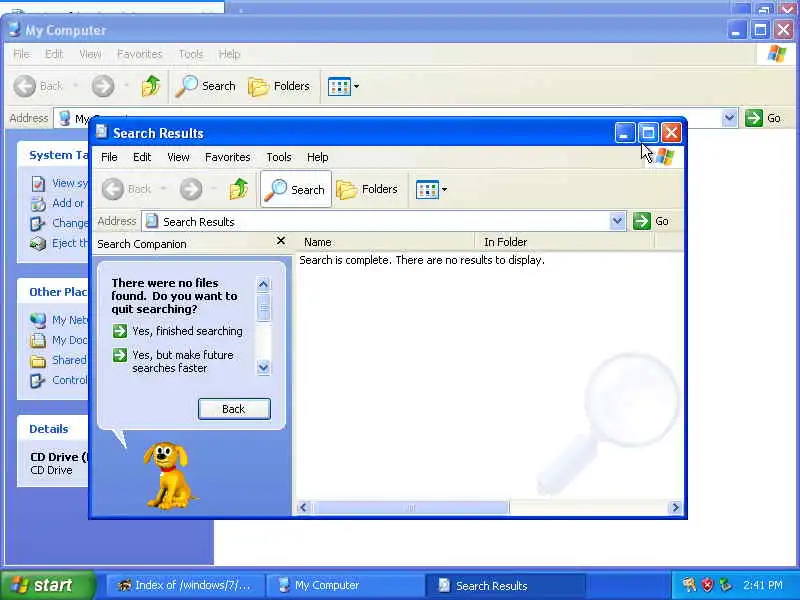This screenshot has width=800, height=600.
Task: Close the Search Companion pane
Action: [x=281, y=241]
